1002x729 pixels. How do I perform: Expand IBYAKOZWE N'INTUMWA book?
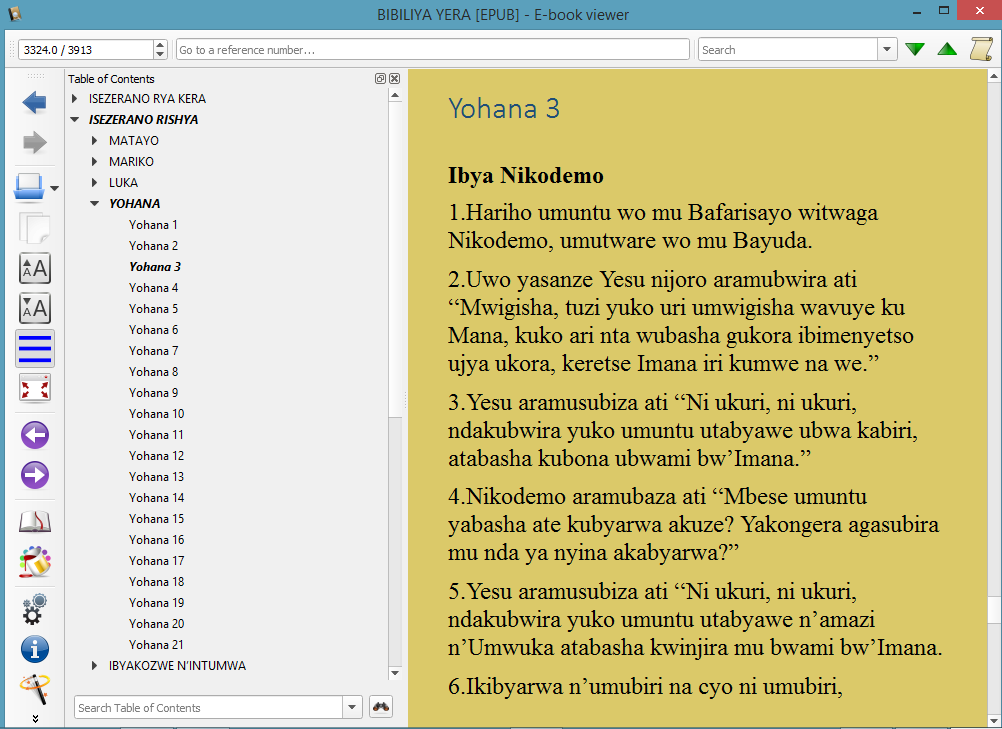pos(95,666)
